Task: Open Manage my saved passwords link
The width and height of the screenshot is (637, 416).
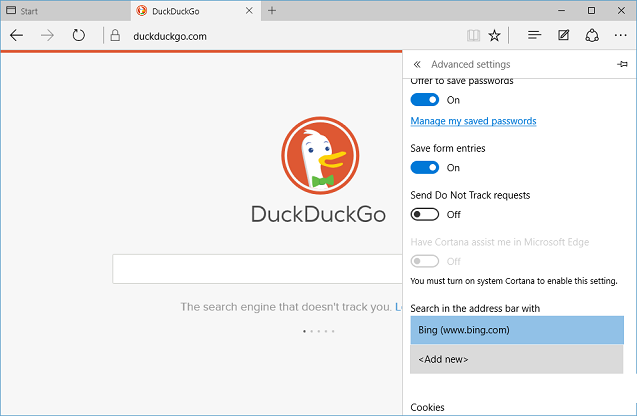Action: [x=473, y=121]
